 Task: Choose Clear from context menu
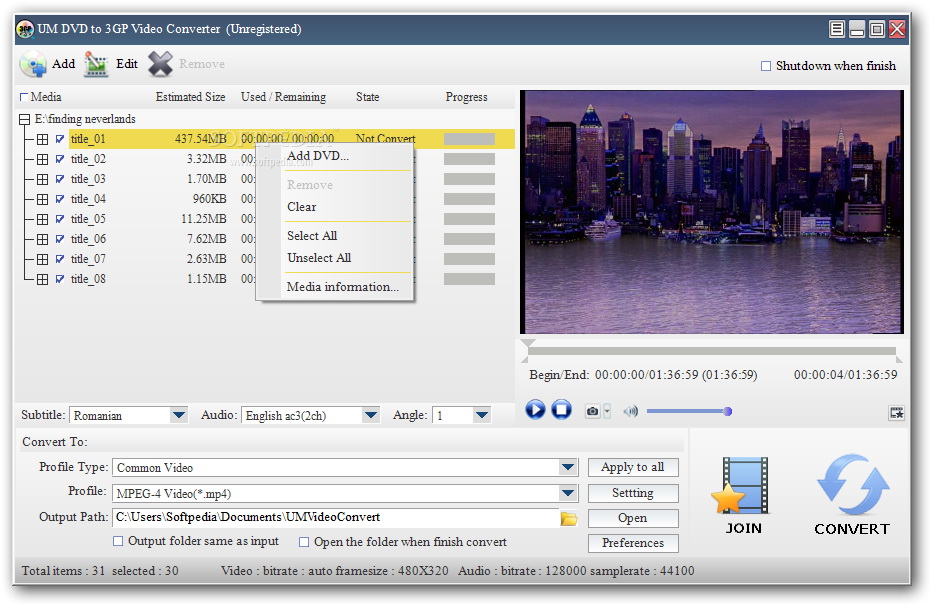pyautogui.click(x=301, y=207)
